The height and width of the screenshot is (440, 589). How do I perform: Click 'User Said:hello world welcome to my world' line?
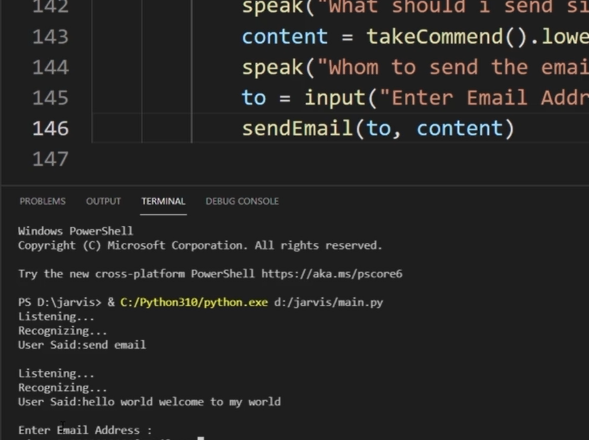[x=150, y=402]
